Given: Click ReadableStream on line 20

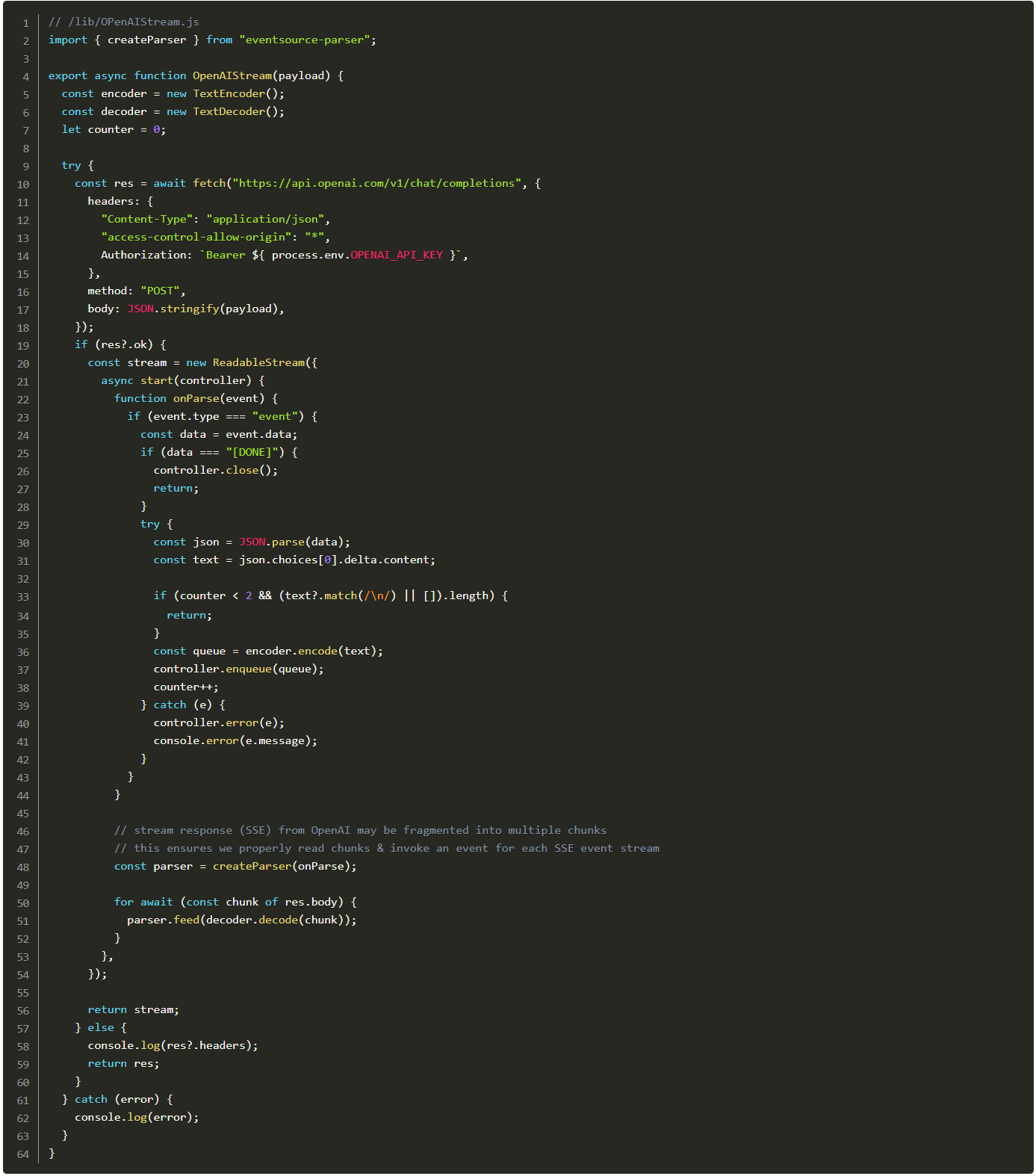Looking at the screenshot, I should 258,362.
